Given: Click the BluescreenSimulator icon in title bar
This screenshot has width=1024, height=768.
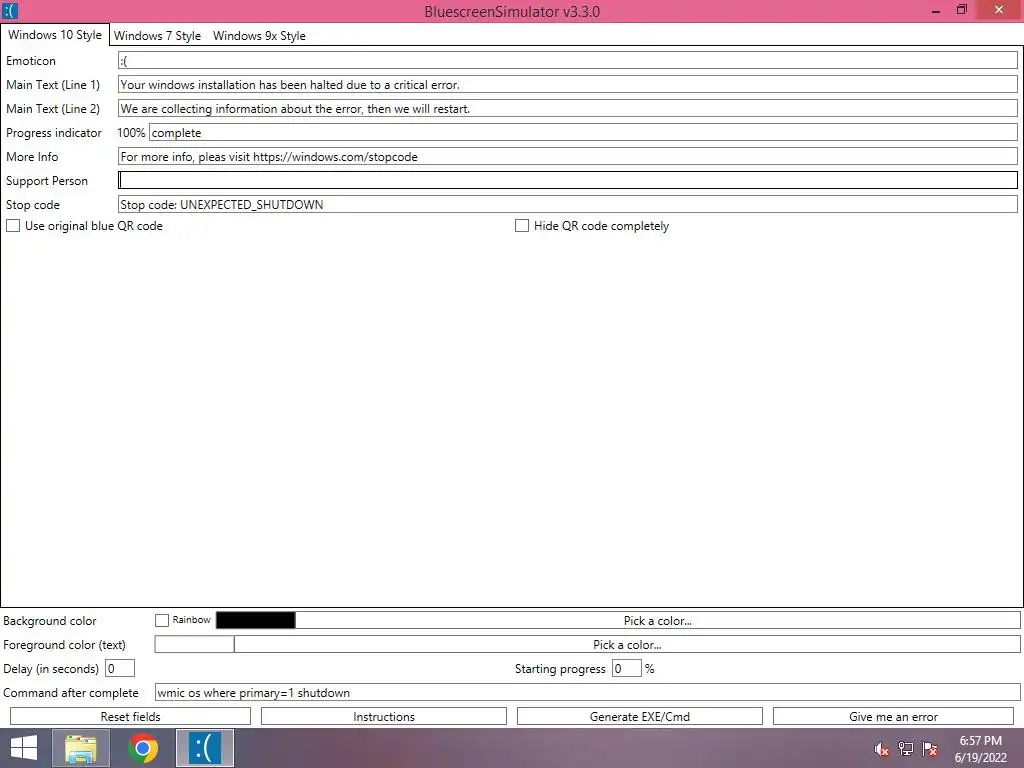Looking at the screenshot, I should (x=10, y=10).
